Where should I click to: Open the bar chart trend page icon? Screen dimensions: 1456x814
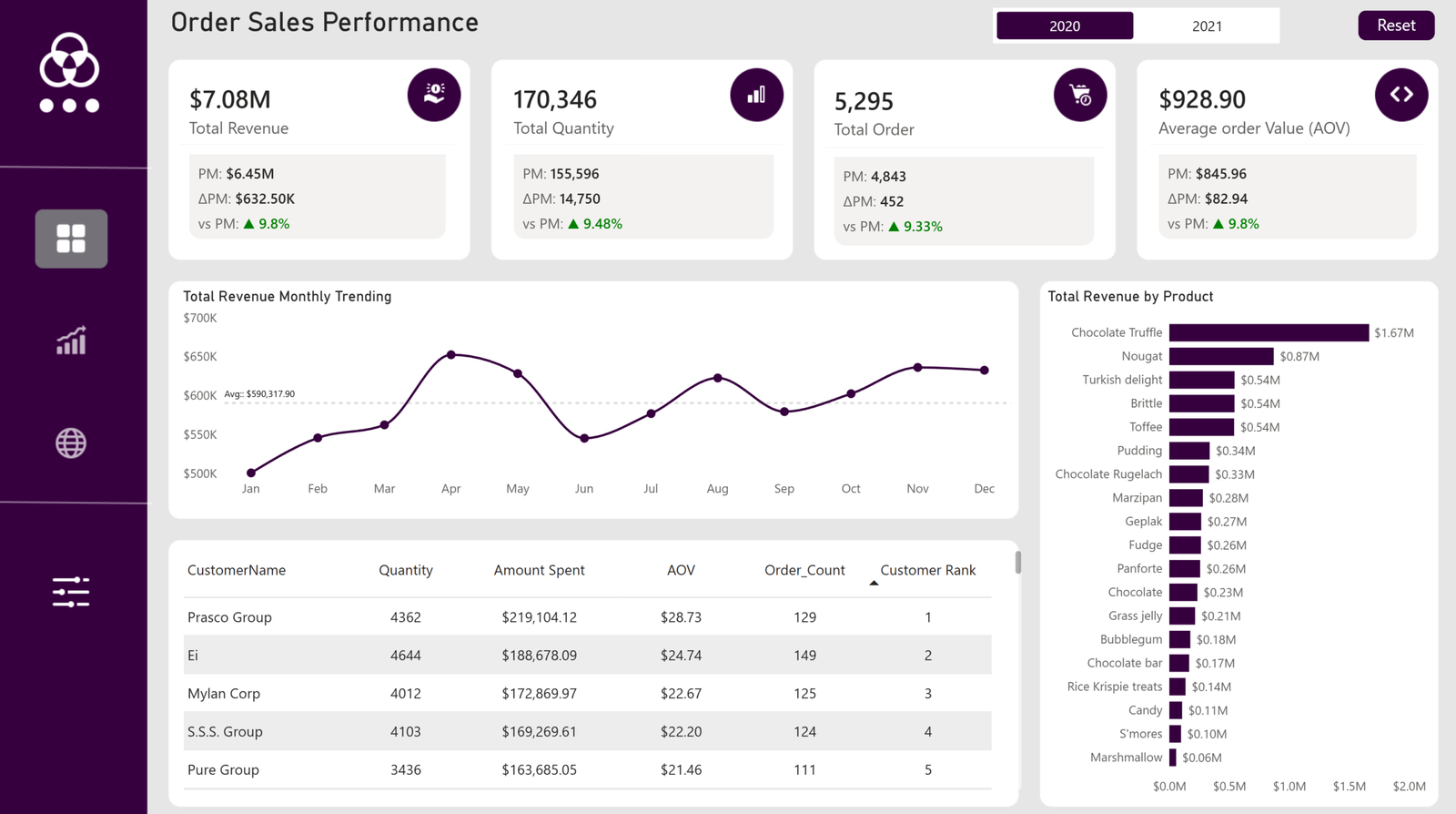click(71, 341)
